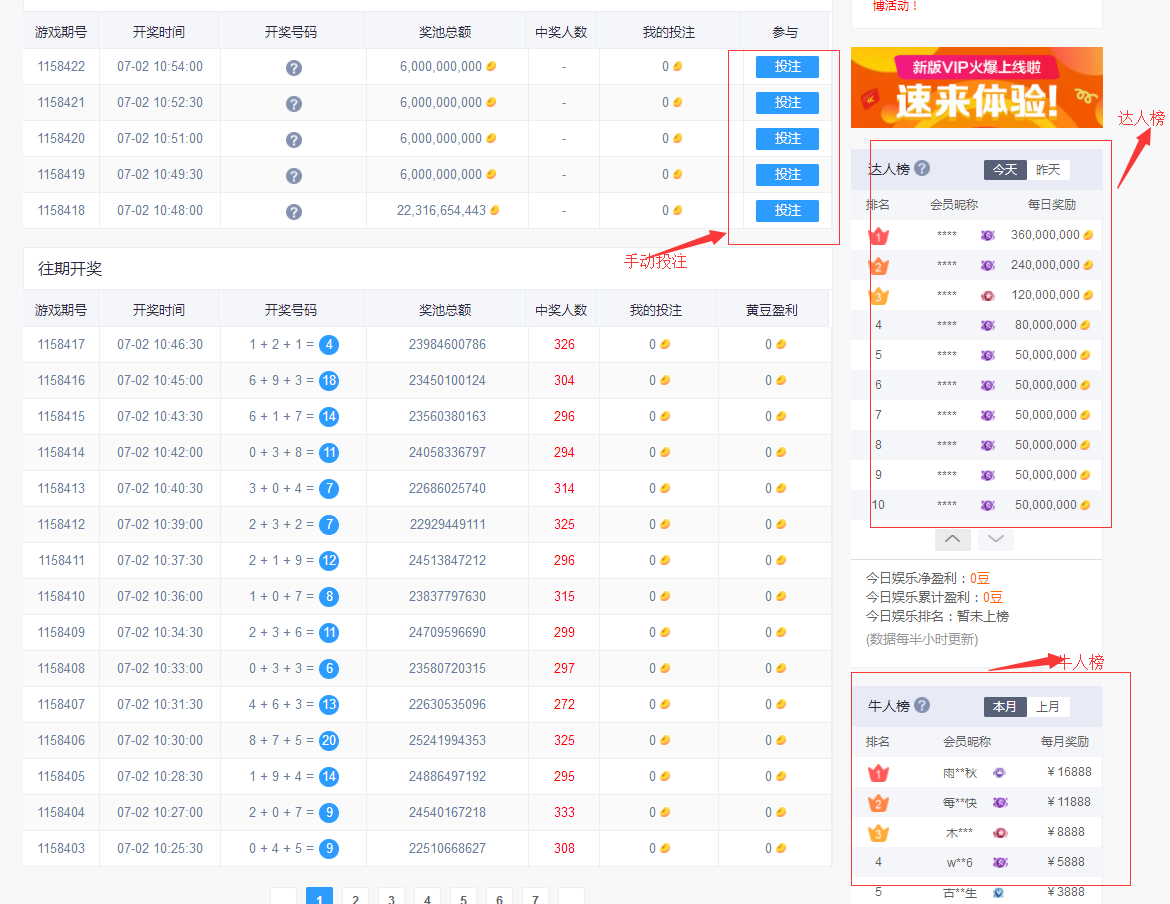Click the 投注 button for period 1158420
The image size is (1170, 904).
tap(787, 139)
